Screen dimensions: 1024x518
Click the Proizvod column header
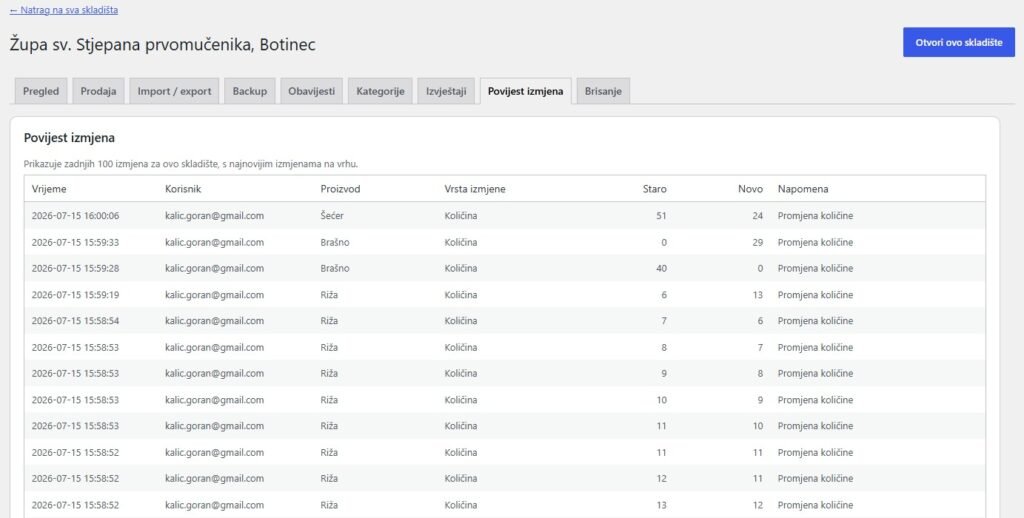(x=340, y=189)
